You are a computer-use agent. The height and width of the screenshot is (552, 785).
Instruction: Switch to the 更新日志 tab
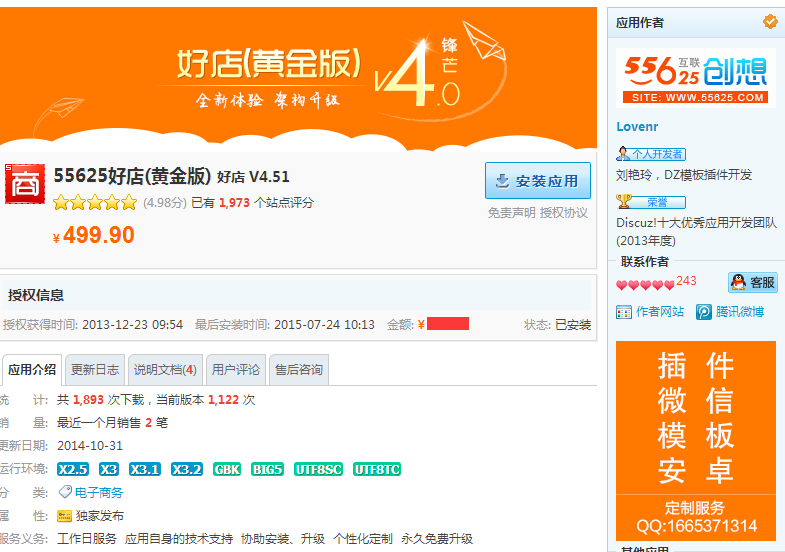(x=95, y=370)
